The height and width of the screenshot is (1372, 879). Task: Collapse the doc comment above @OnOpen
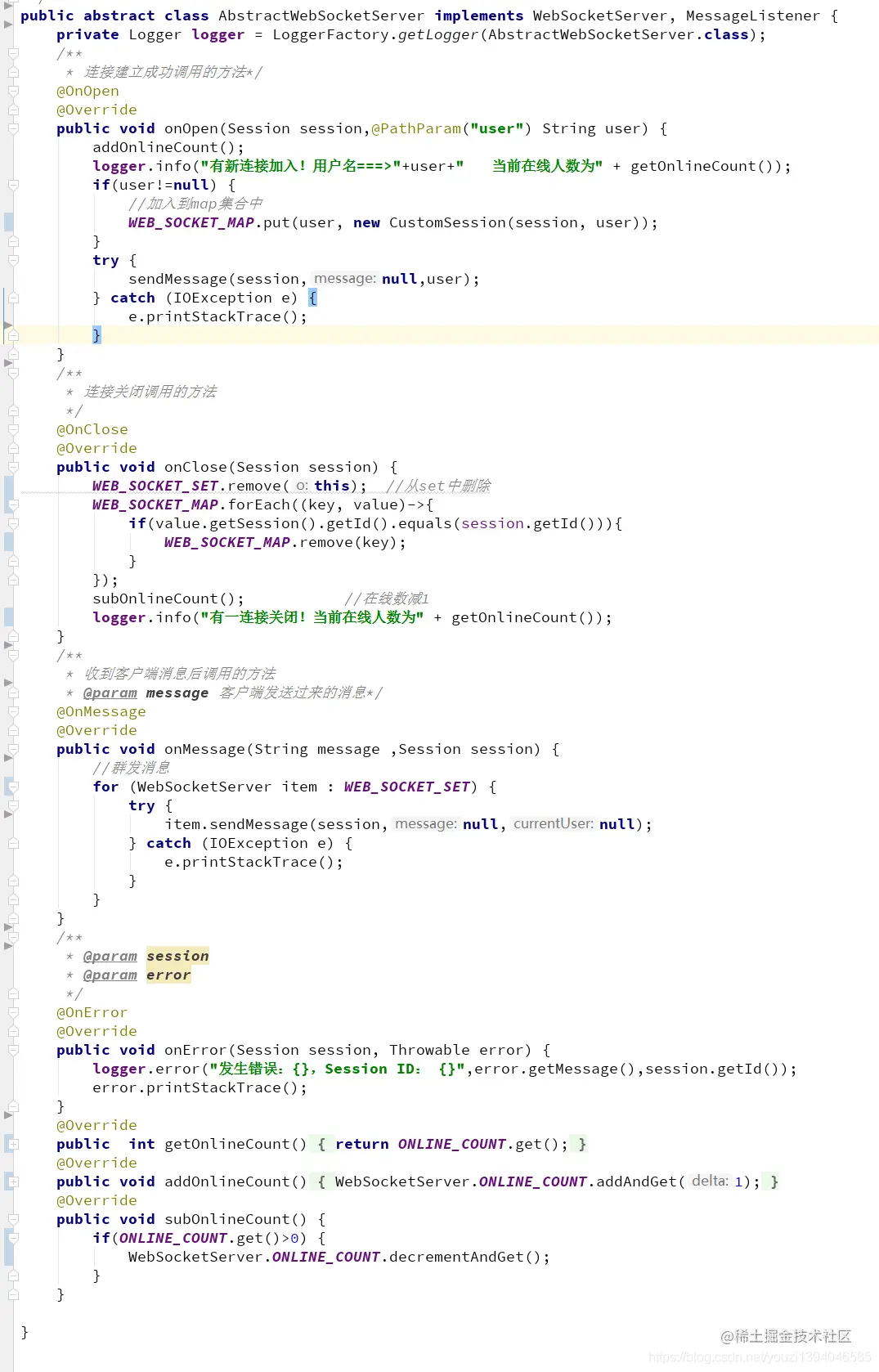coord(13,53)
